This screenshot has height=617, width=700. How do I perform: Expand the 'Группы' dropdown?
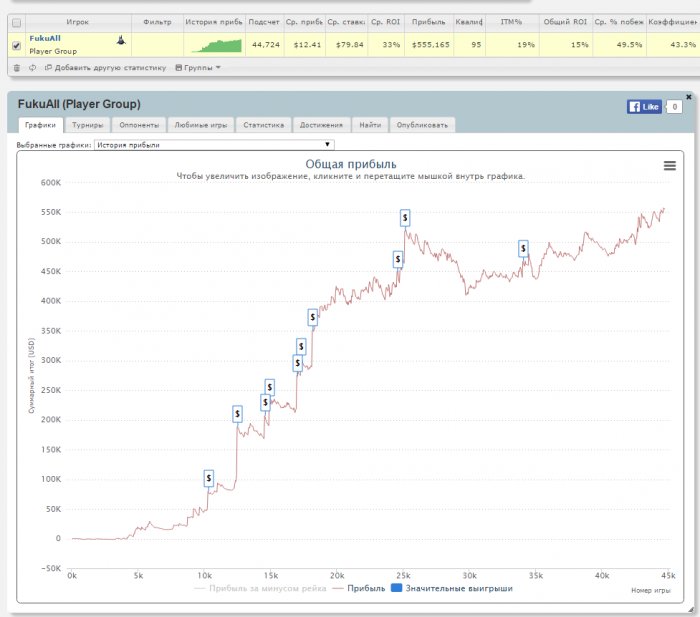click(x=198, y=68)
